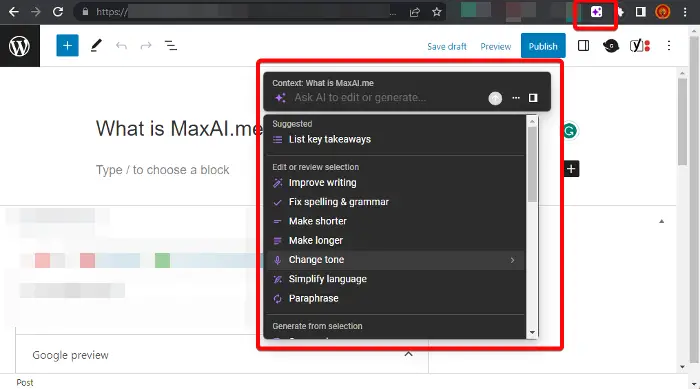This screenshot has height=389, width=700.
Task: Select Fix spelling & grammar
Action: point(396,202)
